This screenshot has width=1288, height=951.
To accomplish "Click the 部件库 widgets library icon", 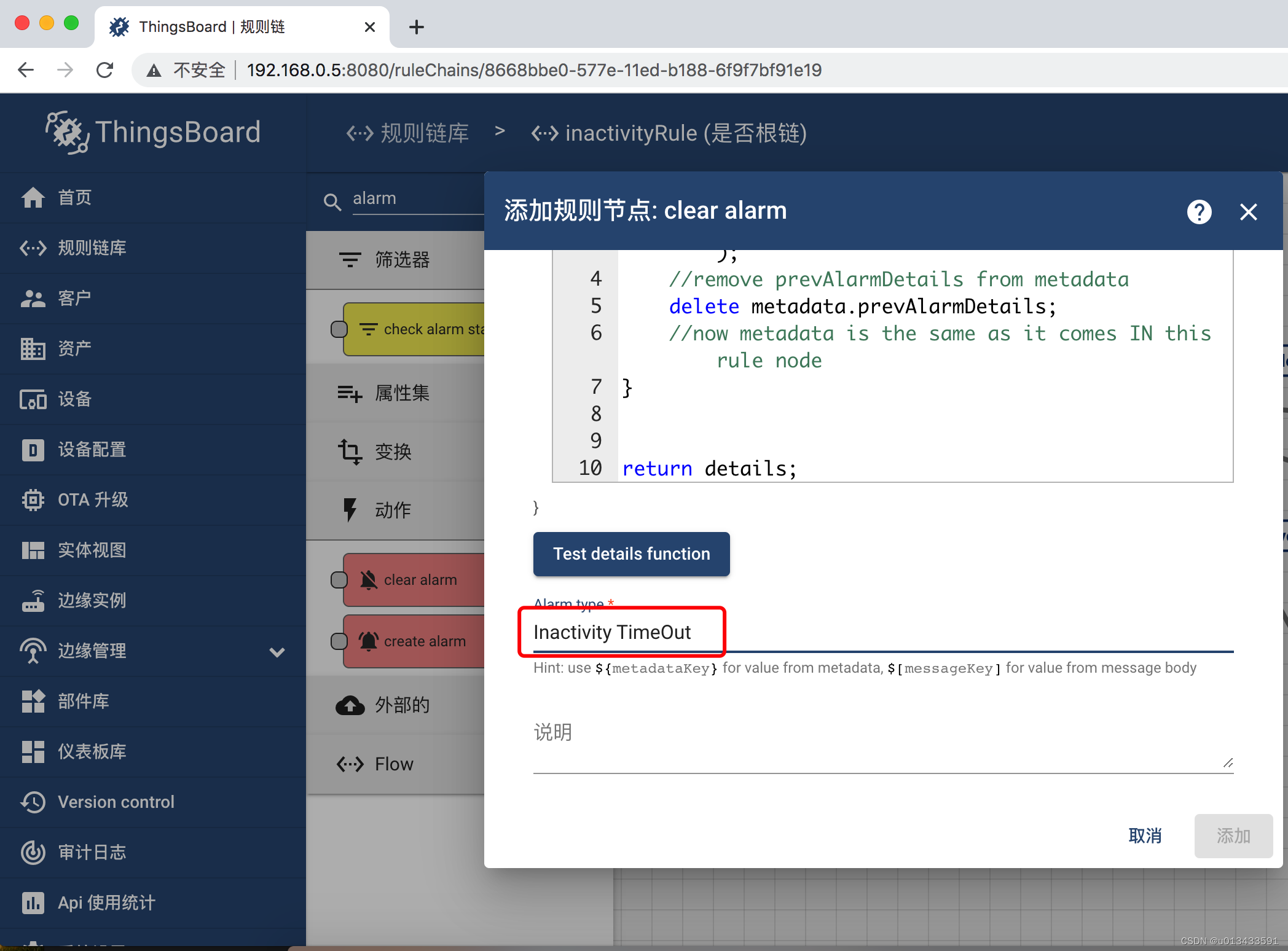I will pos(33,702).
